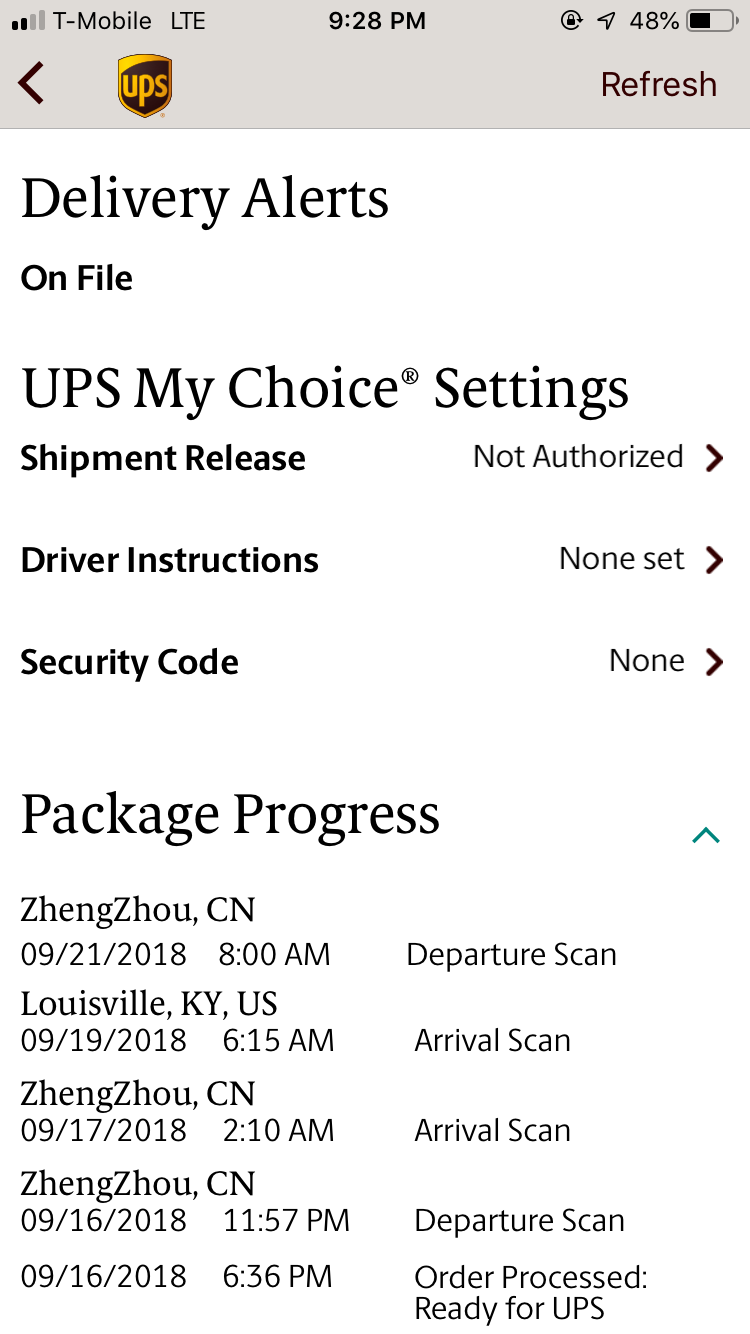Tap the Delivery Alerts On File text
This screenshot has height=1334, width=750.
point(77,278)
